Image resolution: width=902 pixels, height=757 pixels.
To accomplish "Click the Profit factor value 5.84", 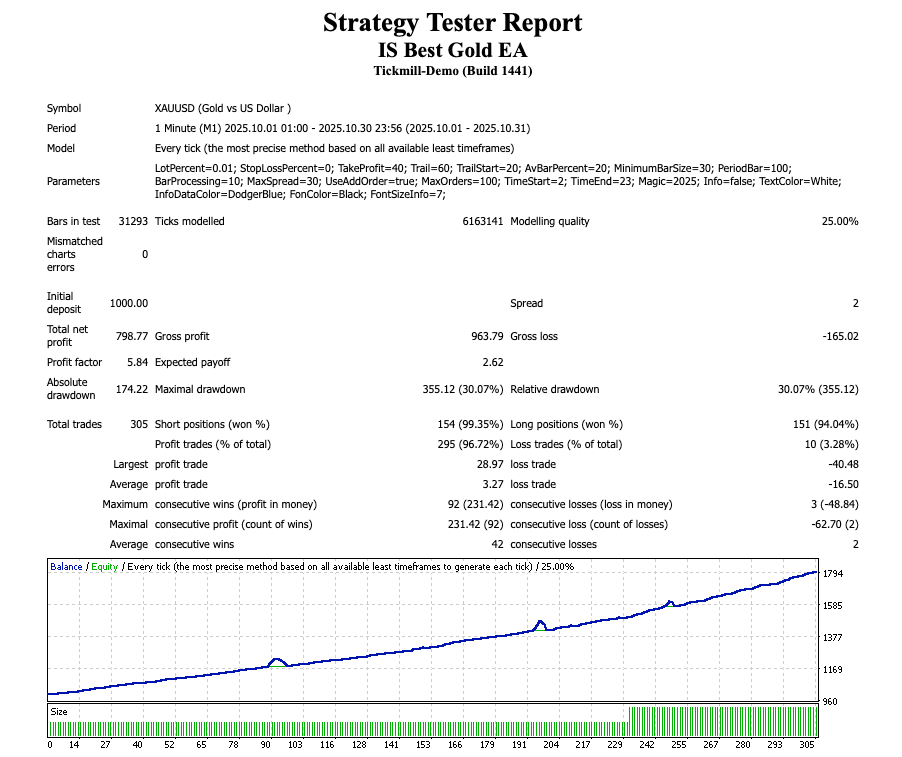I will click(136, 362).
